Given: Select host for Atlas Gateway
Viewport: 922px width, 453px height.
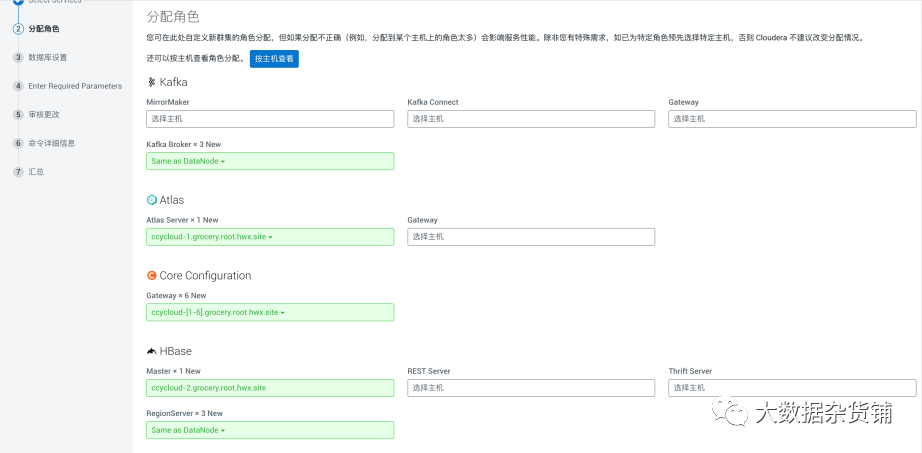Looking at the screenshot, I should pyautogui.click(x=531, y=237).
